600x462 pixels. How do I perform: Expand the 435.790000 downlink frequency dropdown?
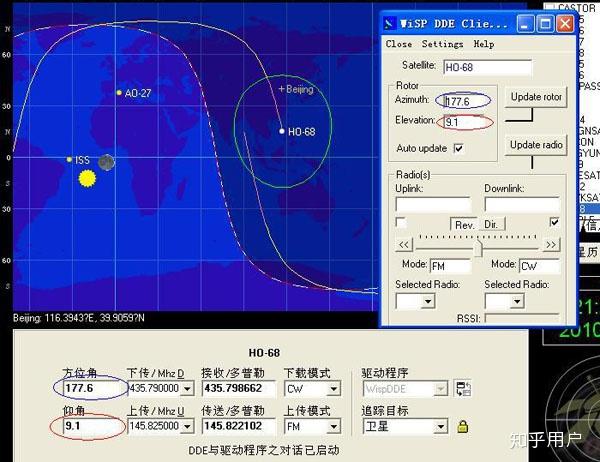[x=187, y=389]
